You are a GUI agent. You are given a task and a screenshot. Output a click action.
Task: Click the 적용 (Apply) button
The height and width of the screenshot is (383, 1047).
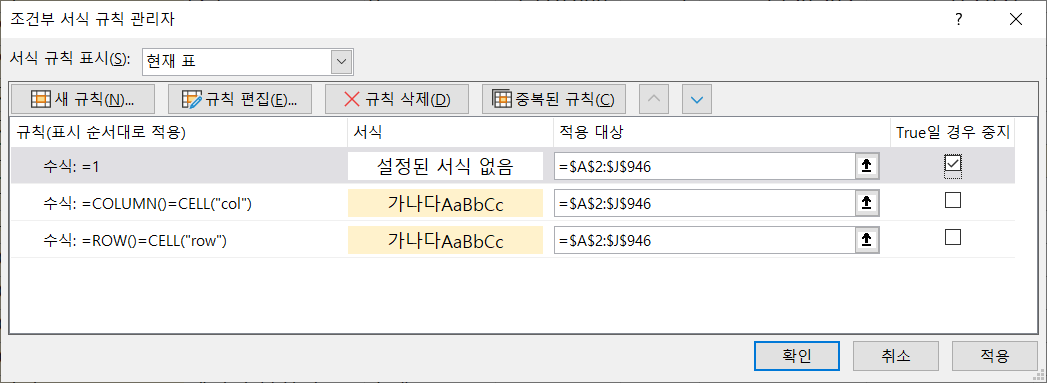tap(994, 356)
